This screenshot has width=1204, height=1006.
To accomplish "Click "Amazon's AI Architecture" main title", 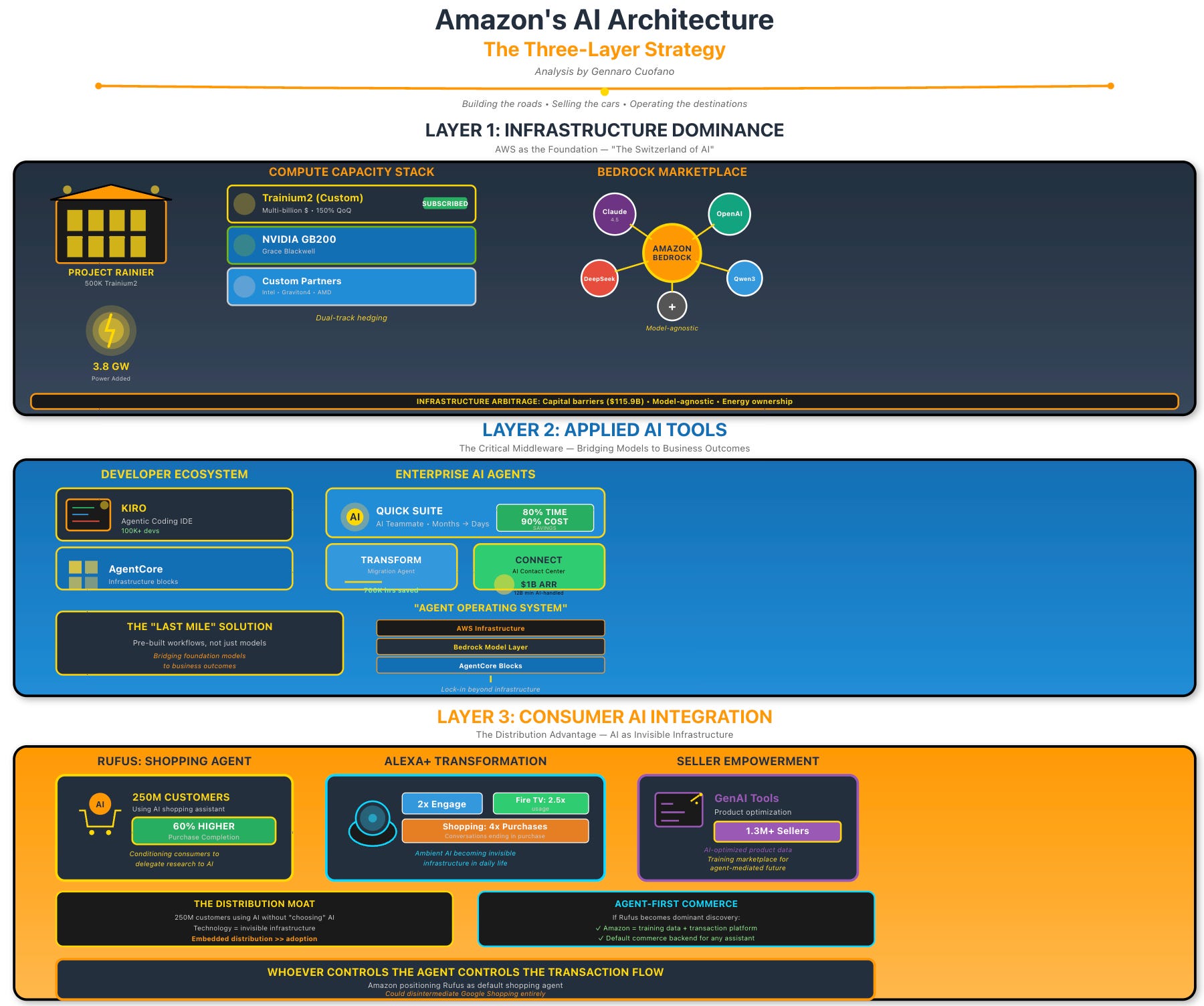I will (x=604, y=20).
